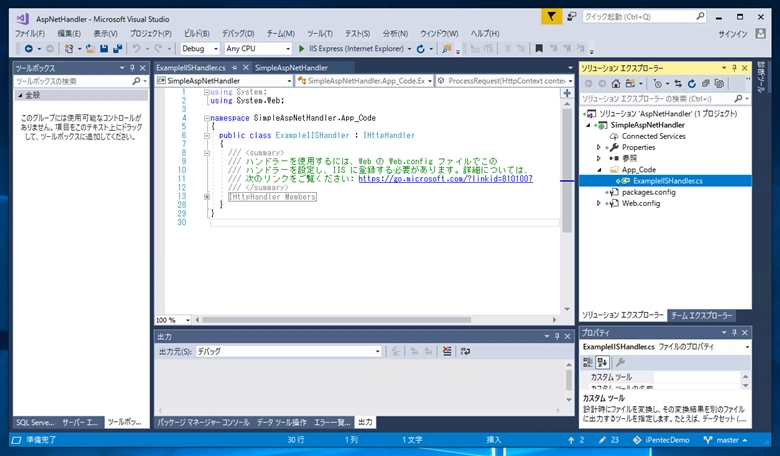Click the Find in Files toolbar icon
780x456 pixels.
pyautogui.click(x=447, y=49)
